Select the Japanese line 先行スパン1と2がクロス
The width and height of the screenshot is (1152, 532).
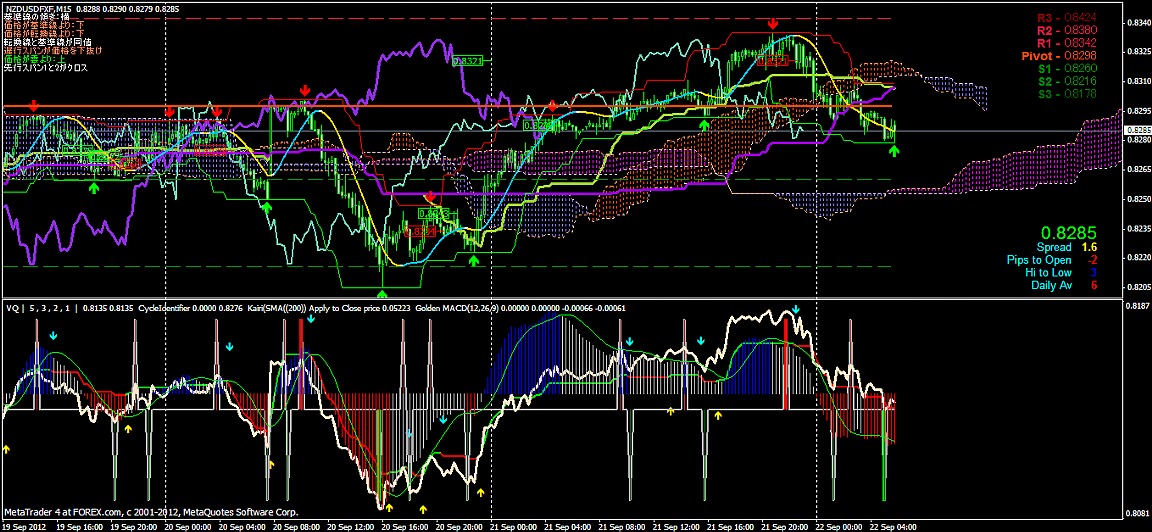46,68
